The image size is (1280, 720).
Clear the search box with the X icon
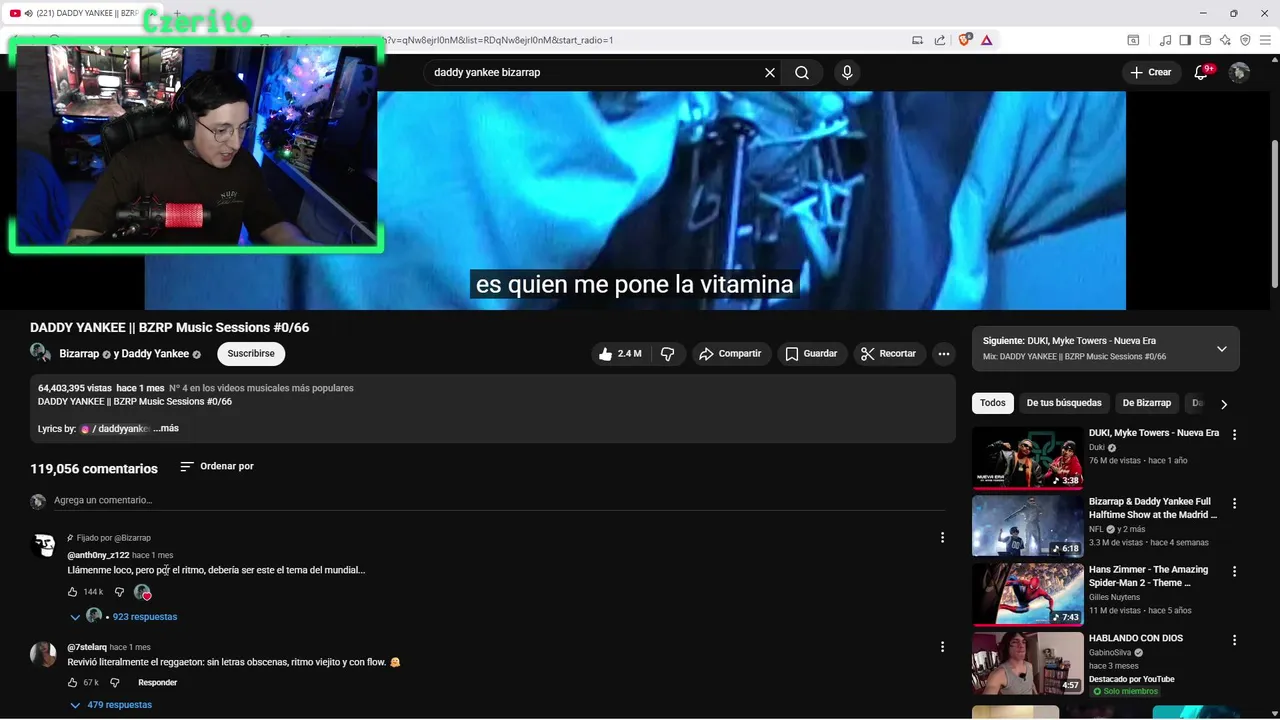pyautogui.click(x=770, y=73)
